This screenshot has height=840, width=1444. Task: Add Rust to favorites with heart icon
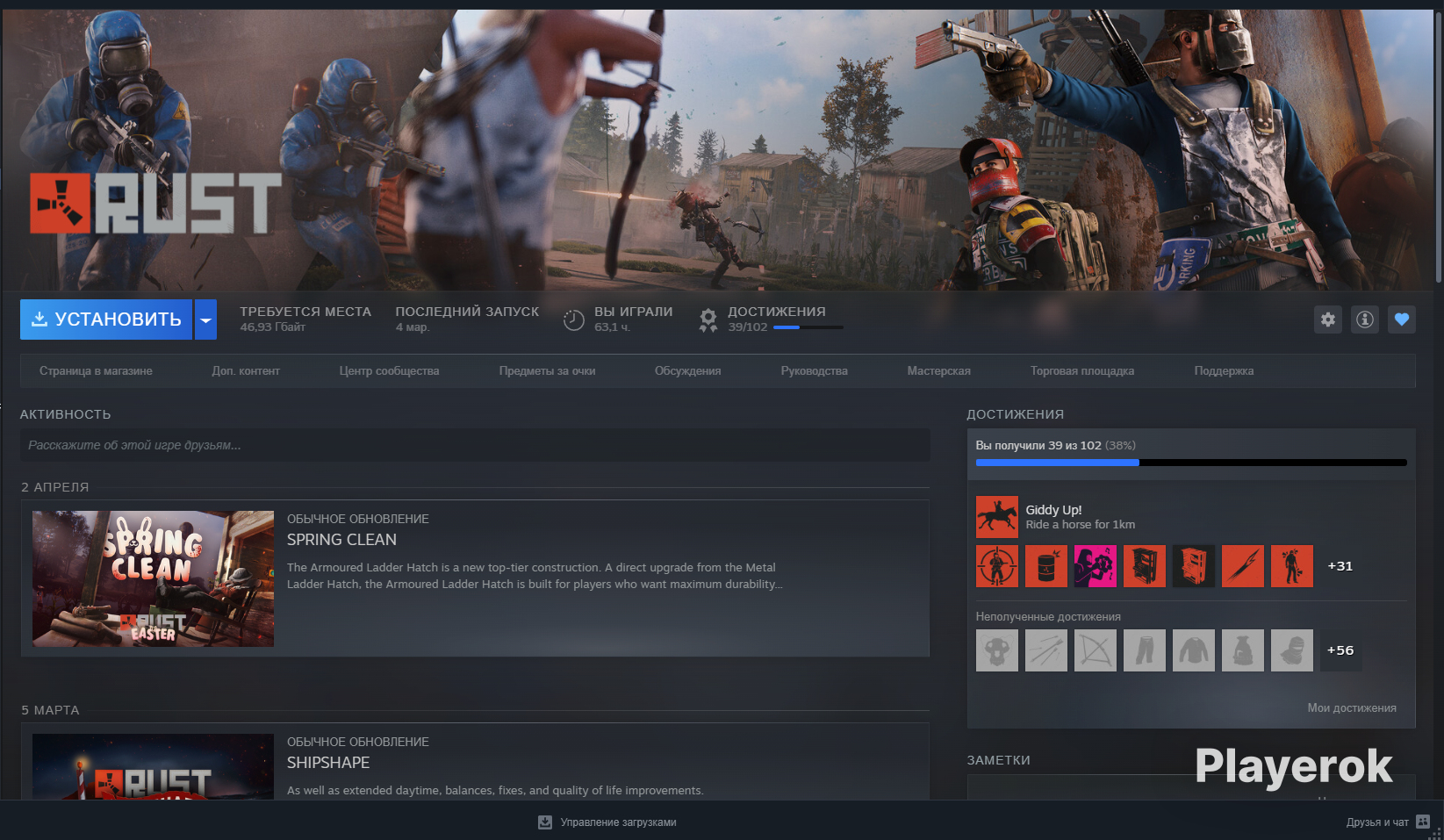click(1401, 319)
